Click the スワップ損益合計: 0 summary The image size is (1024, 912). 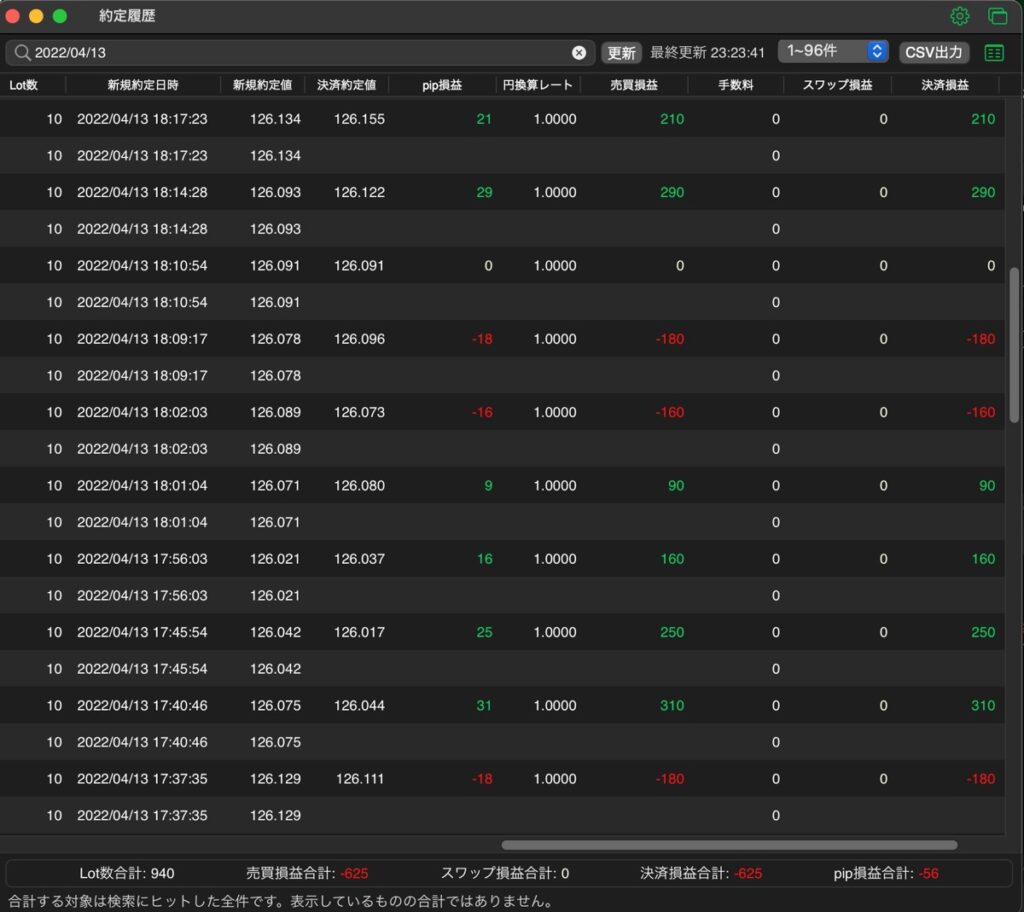point(505,873)
